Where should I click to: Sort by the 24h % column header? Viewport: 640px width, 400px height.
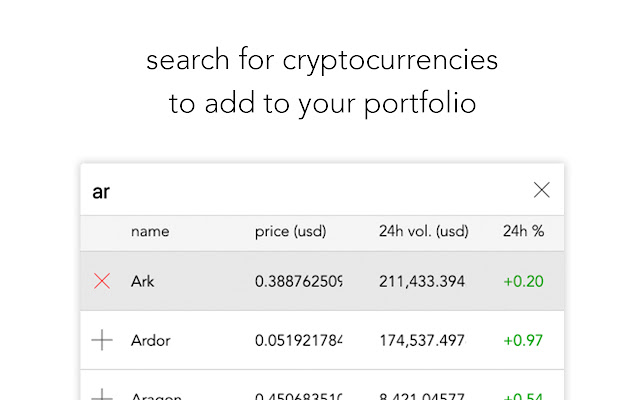coord(523,232)
